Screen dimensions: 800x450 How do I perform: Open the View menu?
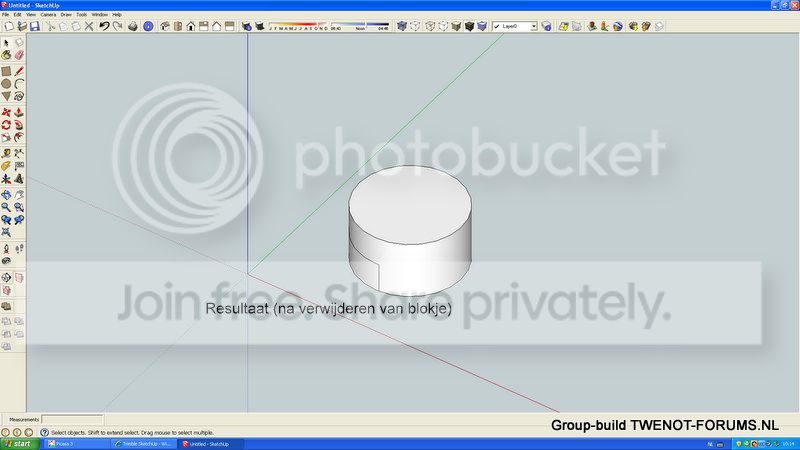(x=31, y=15)
